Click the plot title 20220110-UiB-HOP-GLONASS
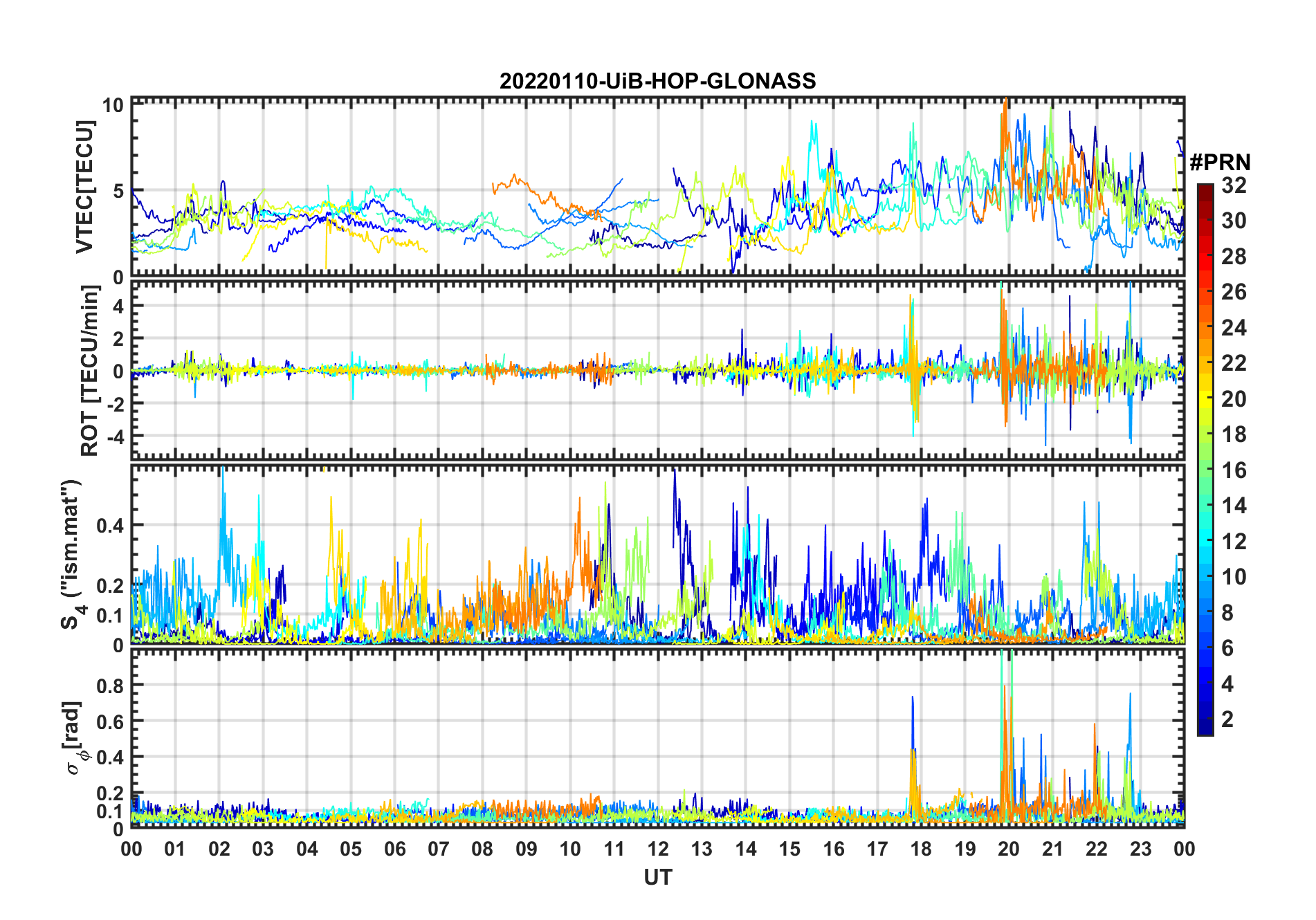Image resolution: width=1316 pixels, height=920 pixels. tap(657, 81)
